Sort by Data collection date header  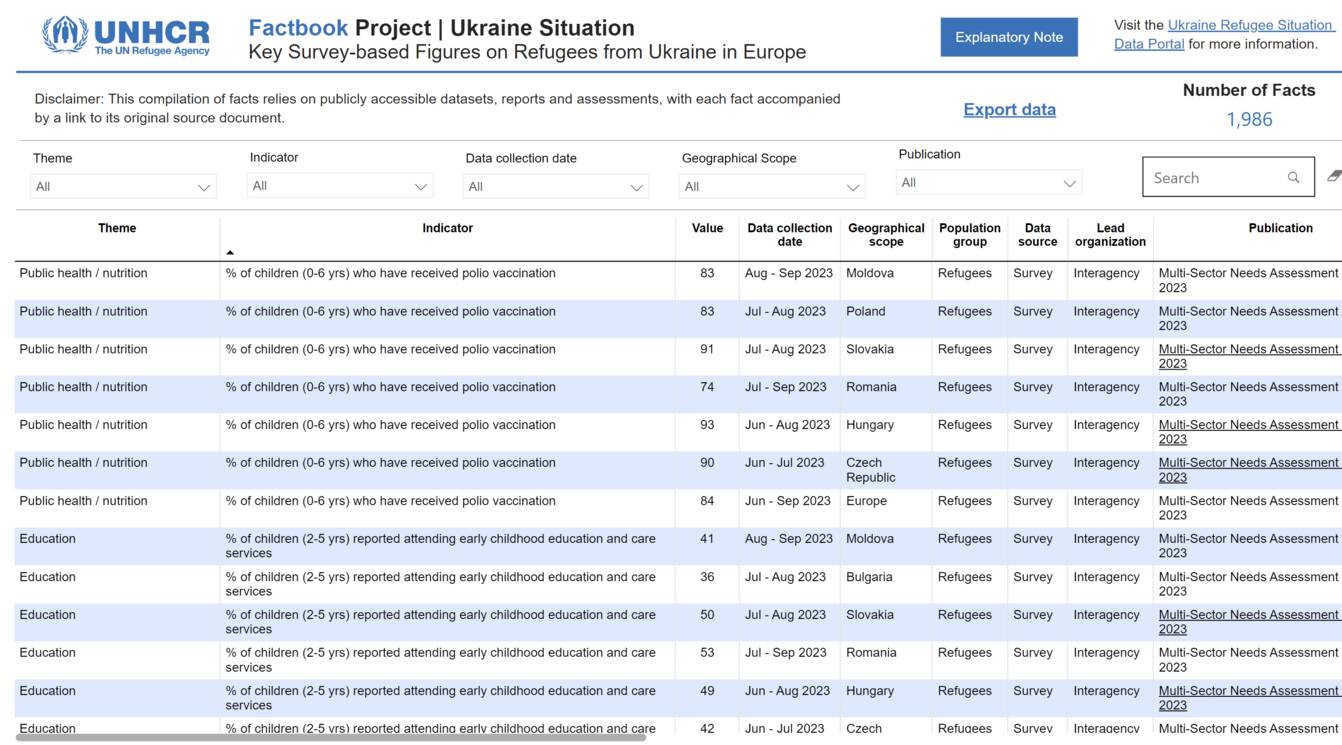point(790,235)
